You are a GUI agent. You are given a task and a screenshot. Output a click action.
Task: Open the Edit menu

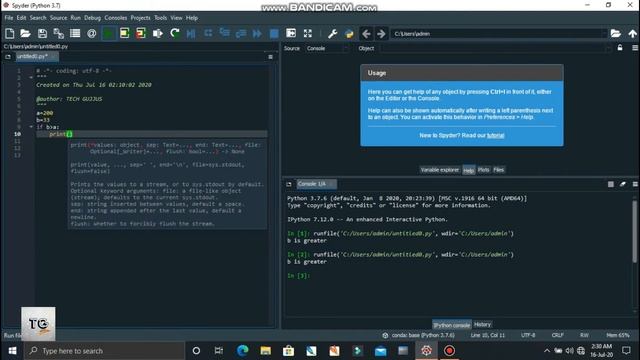coord(21,18)
